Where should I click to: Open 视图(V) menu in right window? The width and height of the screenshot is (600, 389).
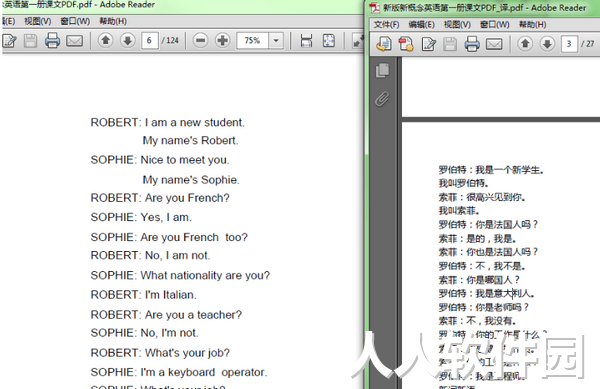coord(457,24)
